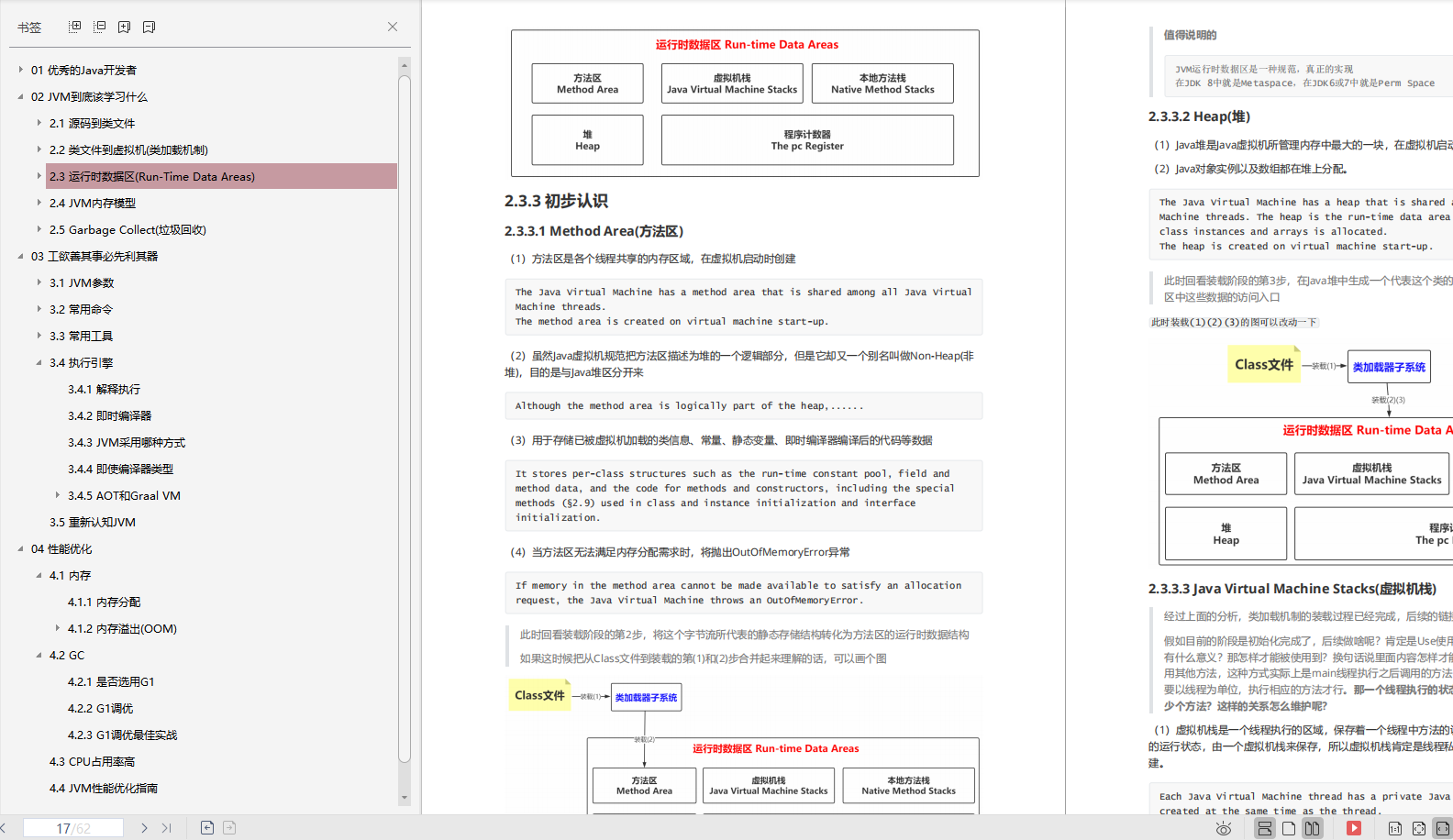Open bookmark 4.1.1 内存分配

point(104,602)
